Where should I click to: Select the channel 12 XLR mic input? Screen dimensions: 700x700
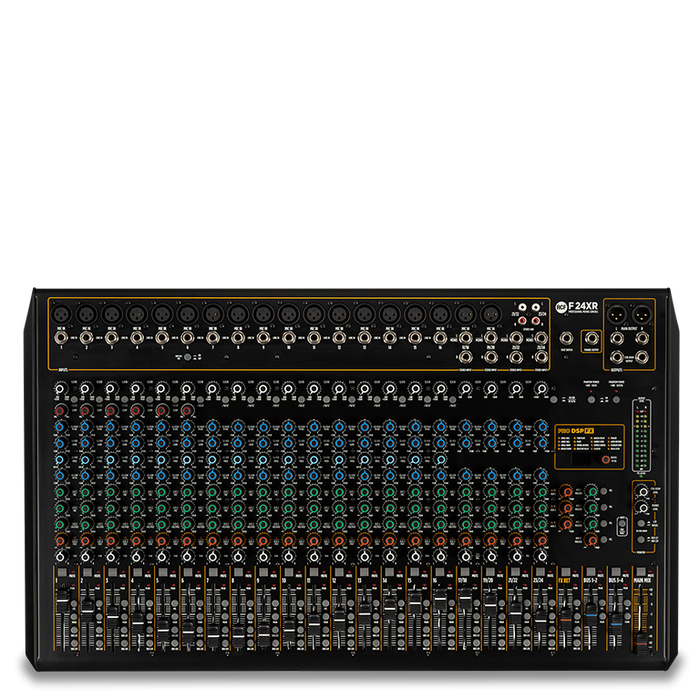point(339,315)
